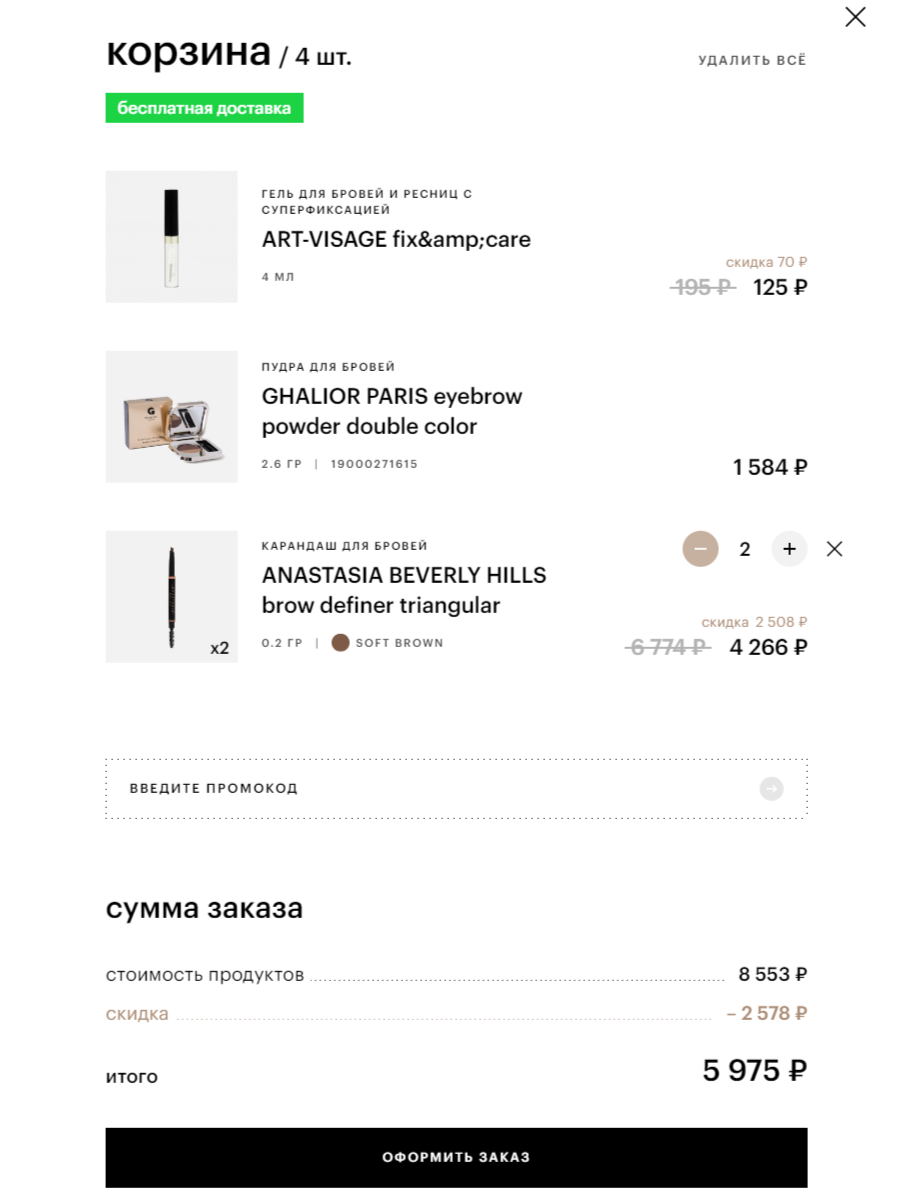This screenshot has height=1204, width=897.
Task: Click the 5 975 ₽ total amount
Action: tap(754, 1071)
